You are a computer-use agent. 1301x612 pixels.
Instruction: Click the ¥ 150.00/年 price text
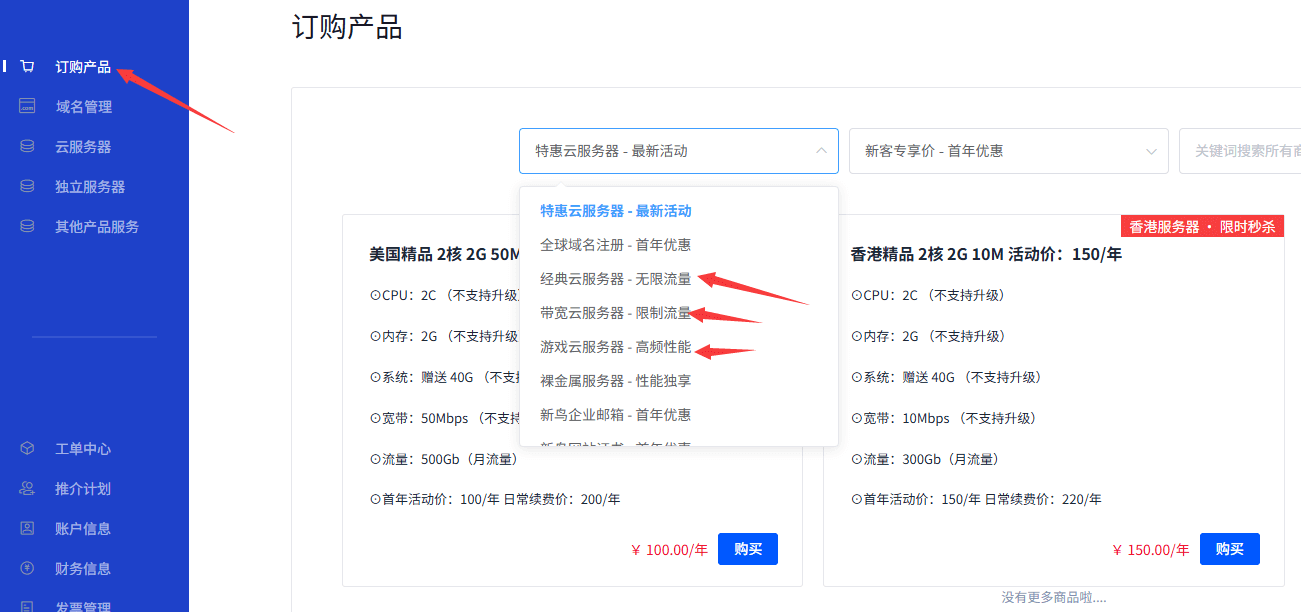click(x=1152, y=549)
